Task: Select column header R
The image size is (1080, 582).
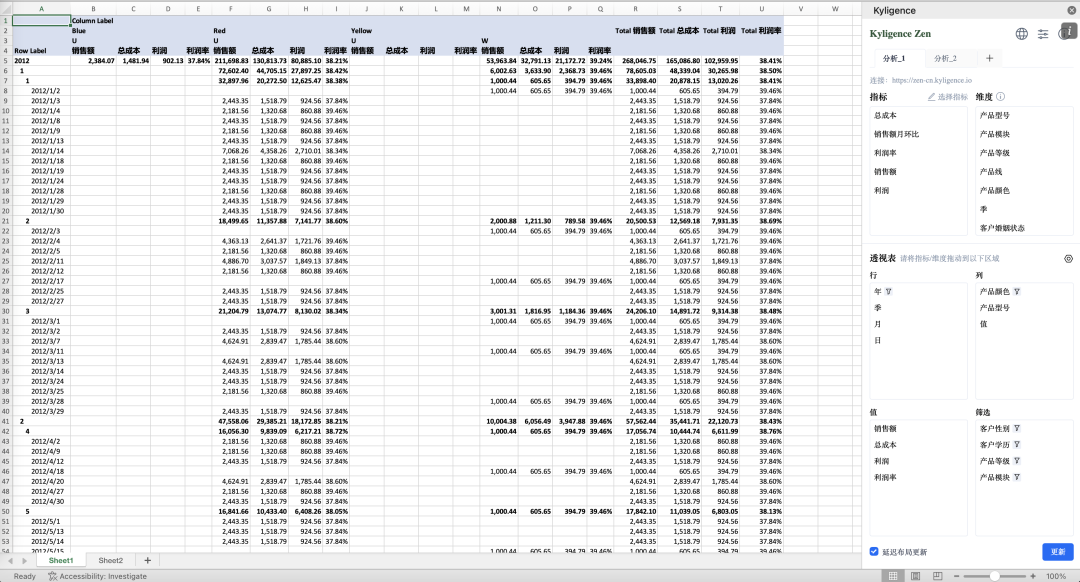Action: (x=635, y=9)
